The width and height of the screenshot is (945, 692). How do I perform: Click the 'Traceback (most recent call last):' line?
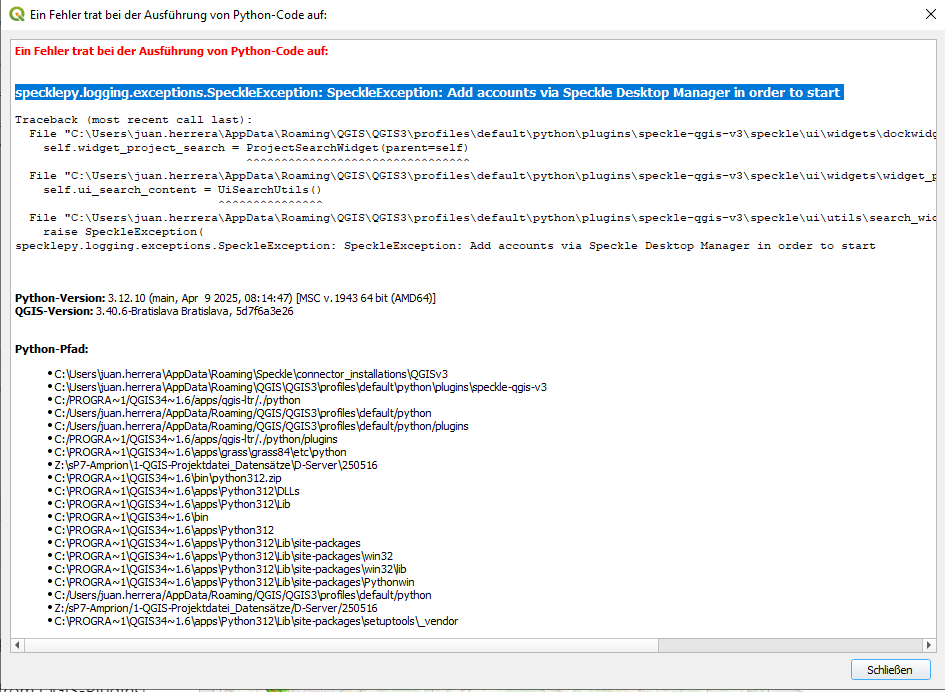(x=134, y=120)
